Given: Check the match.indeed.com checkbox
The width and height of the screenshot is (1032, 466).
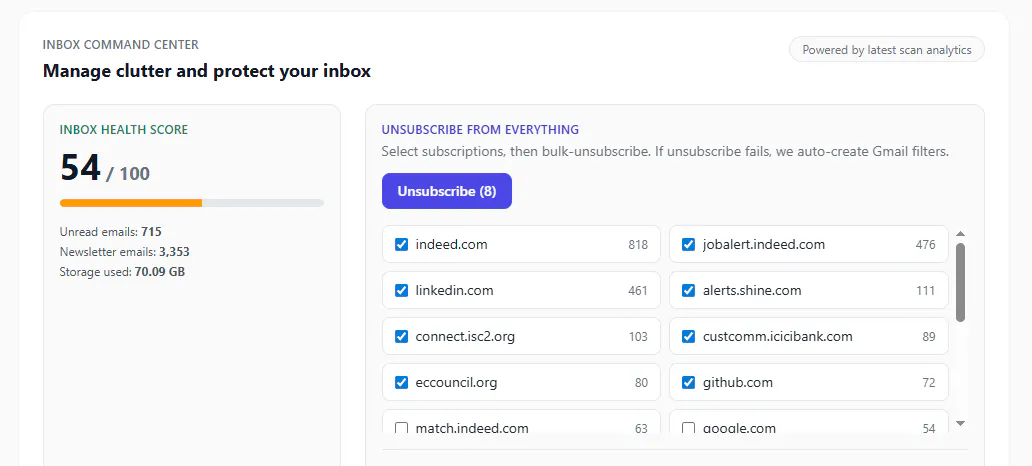Looking at the screenshot, I should [x=401, y=428].
